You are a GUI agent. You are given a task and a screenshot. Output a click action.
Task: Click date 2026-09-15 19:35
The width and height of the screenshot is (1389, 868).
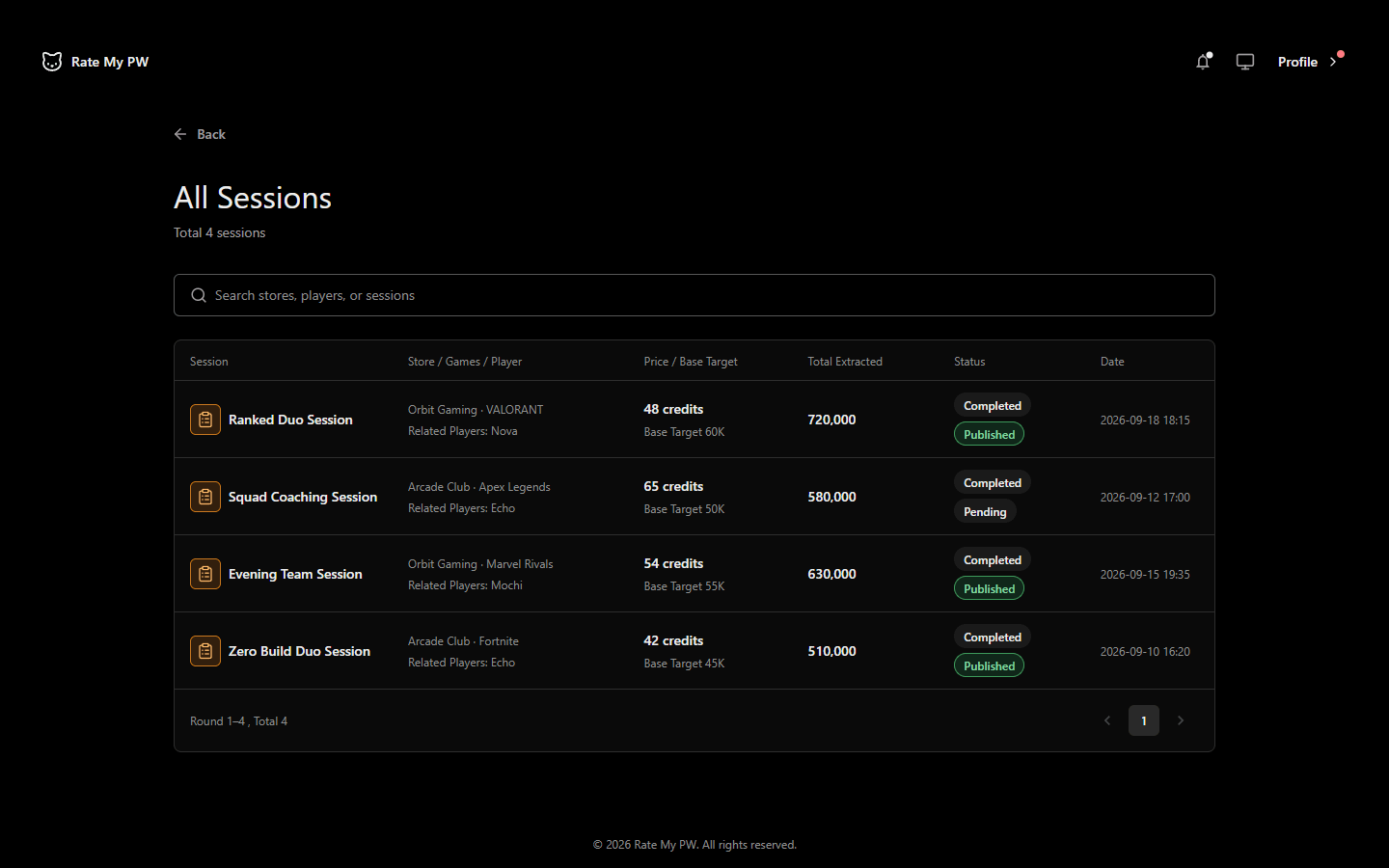pos(1145,574)
